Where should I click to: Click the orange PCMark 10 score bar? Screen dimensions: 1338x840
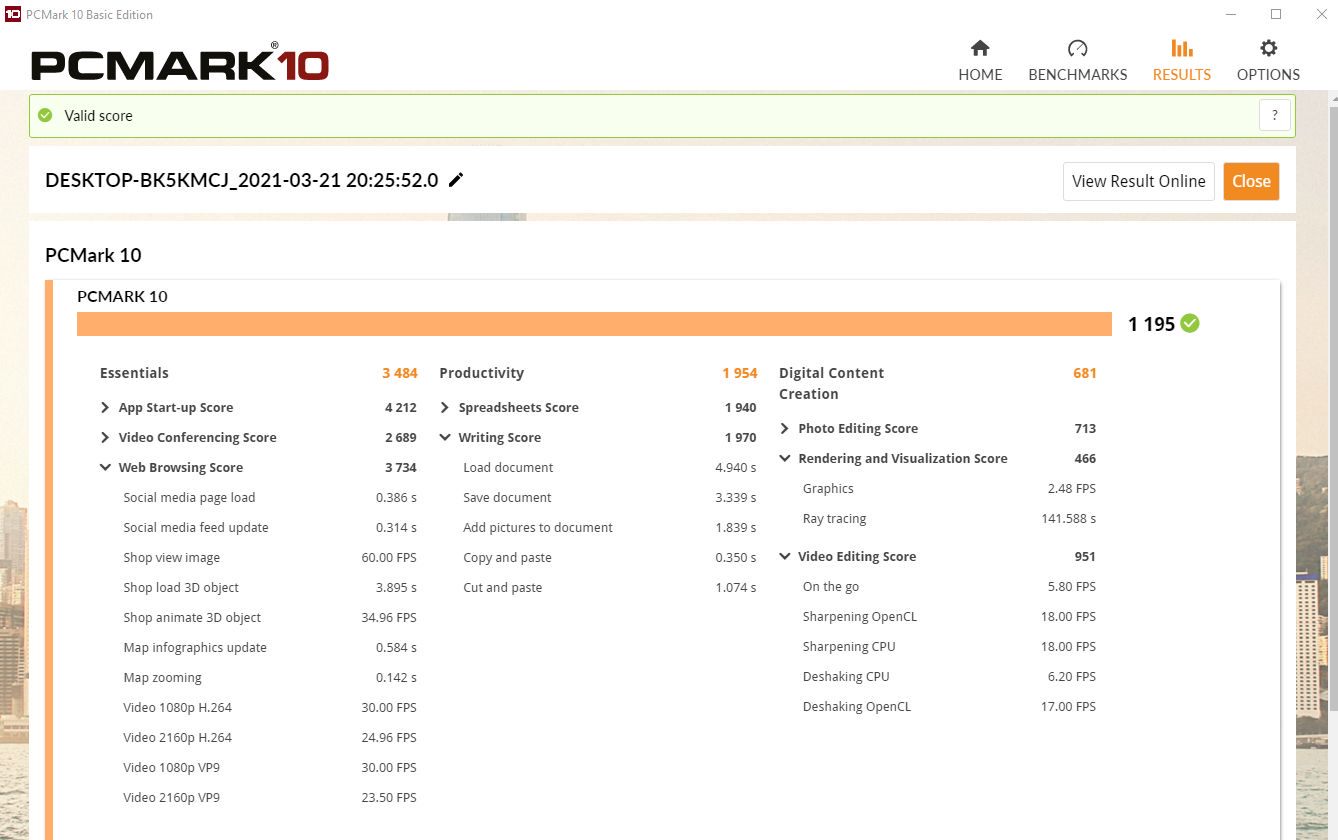coord(594,324)
